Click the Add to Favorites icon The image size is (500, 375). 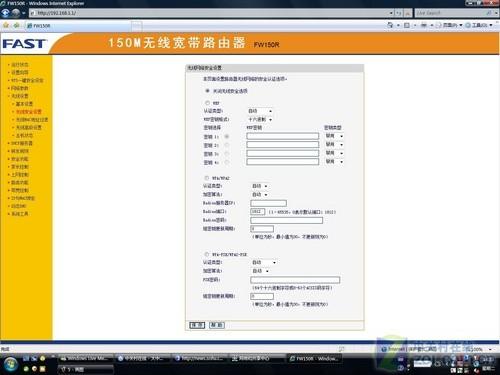tap(17, 25)
